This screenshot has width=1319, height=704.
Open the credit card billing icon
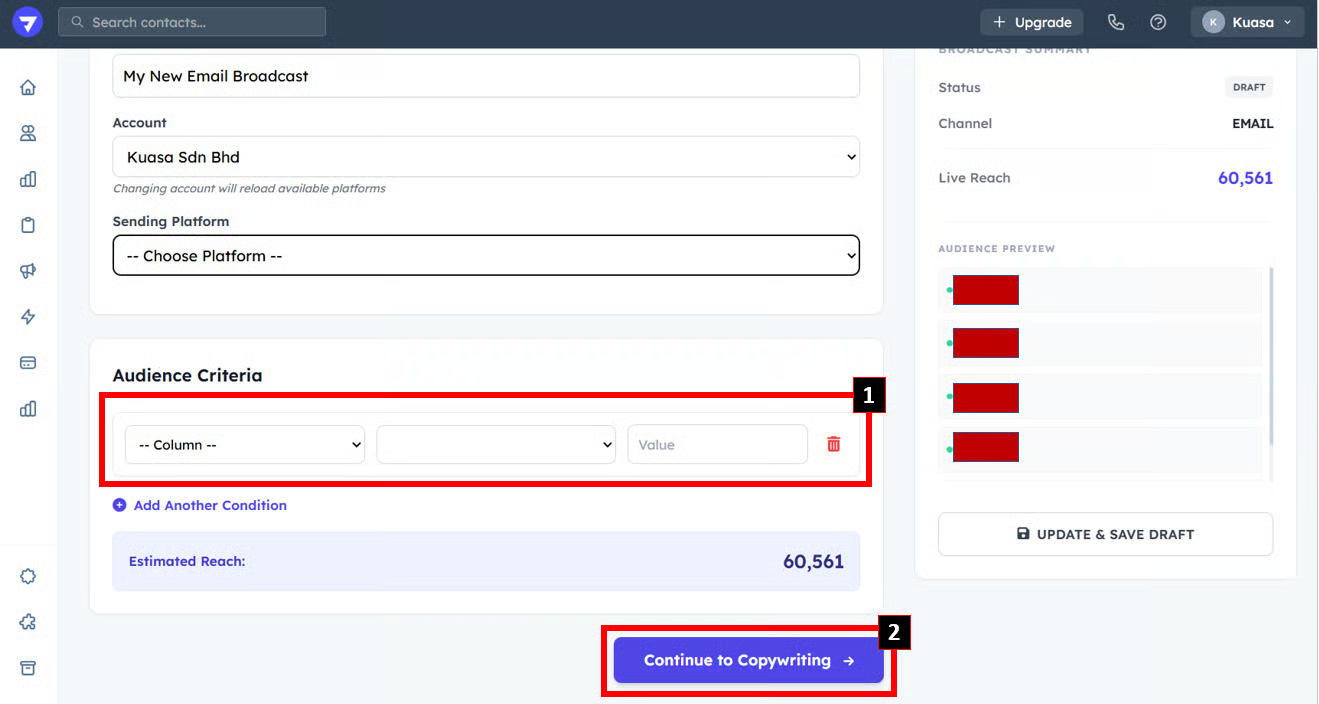(x=28, y=363)
